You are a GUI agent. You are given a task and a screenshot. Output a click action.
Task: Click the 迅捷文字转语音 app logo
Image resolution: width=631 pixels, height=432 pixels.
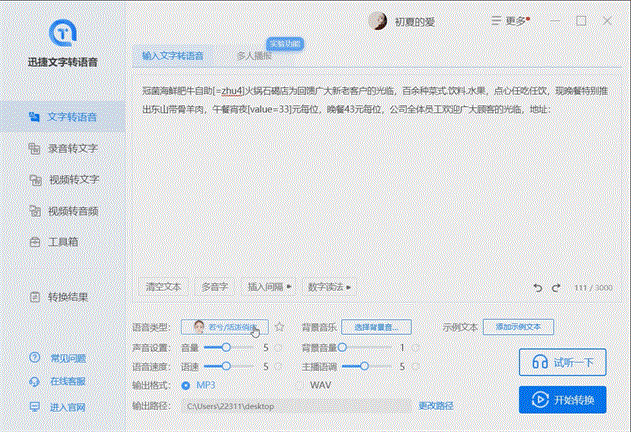click(63, 33)
